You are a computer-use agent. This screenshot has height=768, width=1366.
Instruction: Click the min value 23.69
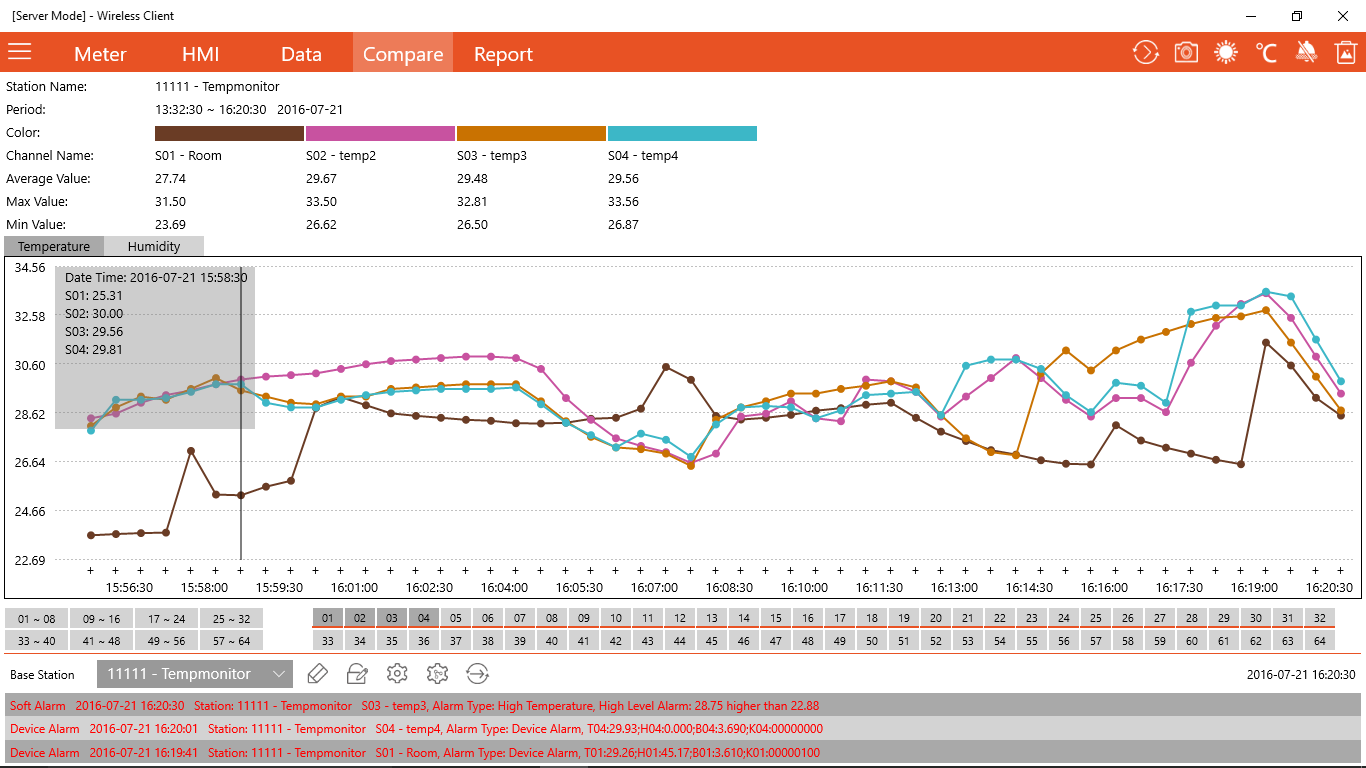point(170,225)
